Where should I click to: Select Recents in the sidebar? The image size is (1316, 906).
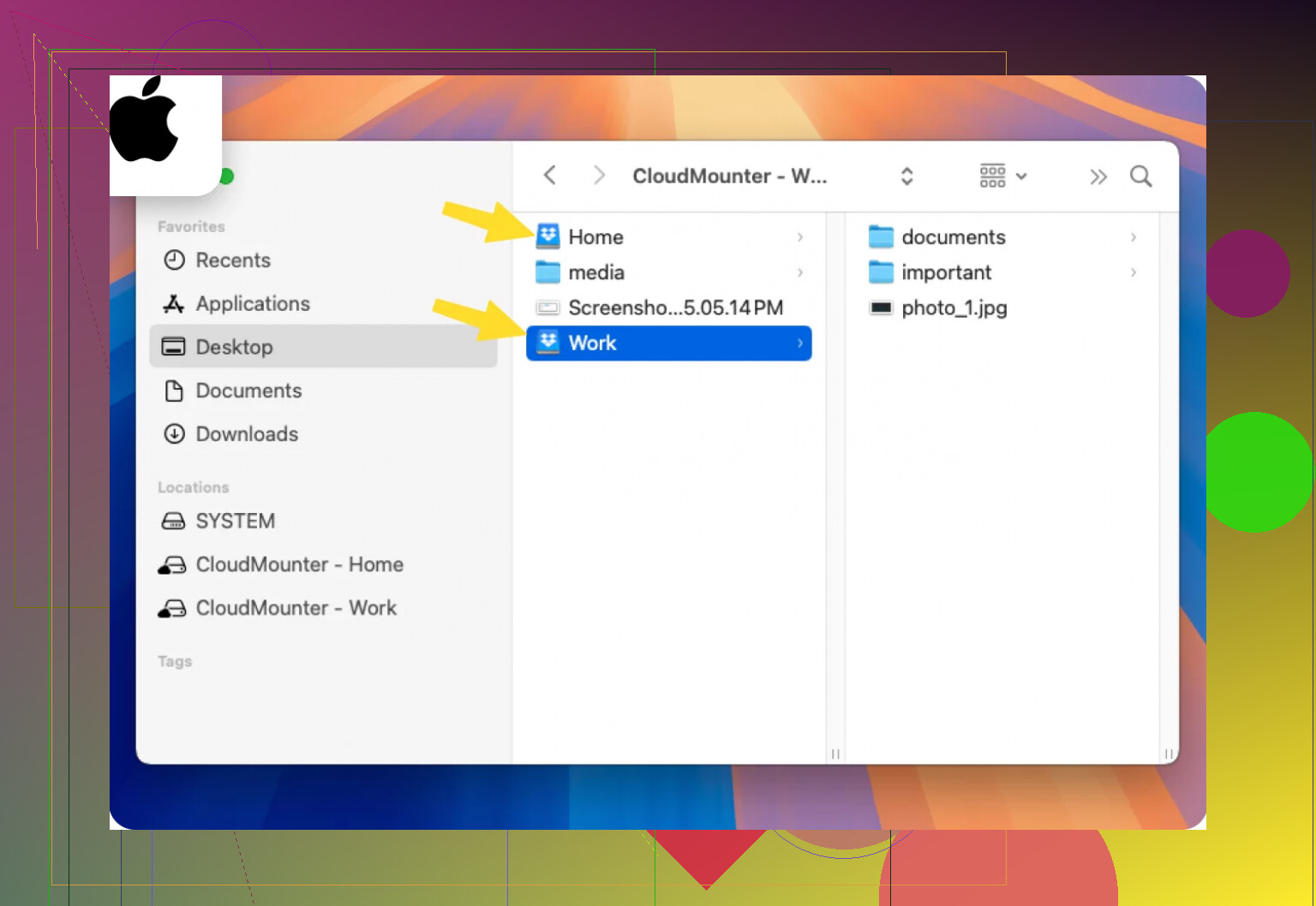[x=232, y=260]
